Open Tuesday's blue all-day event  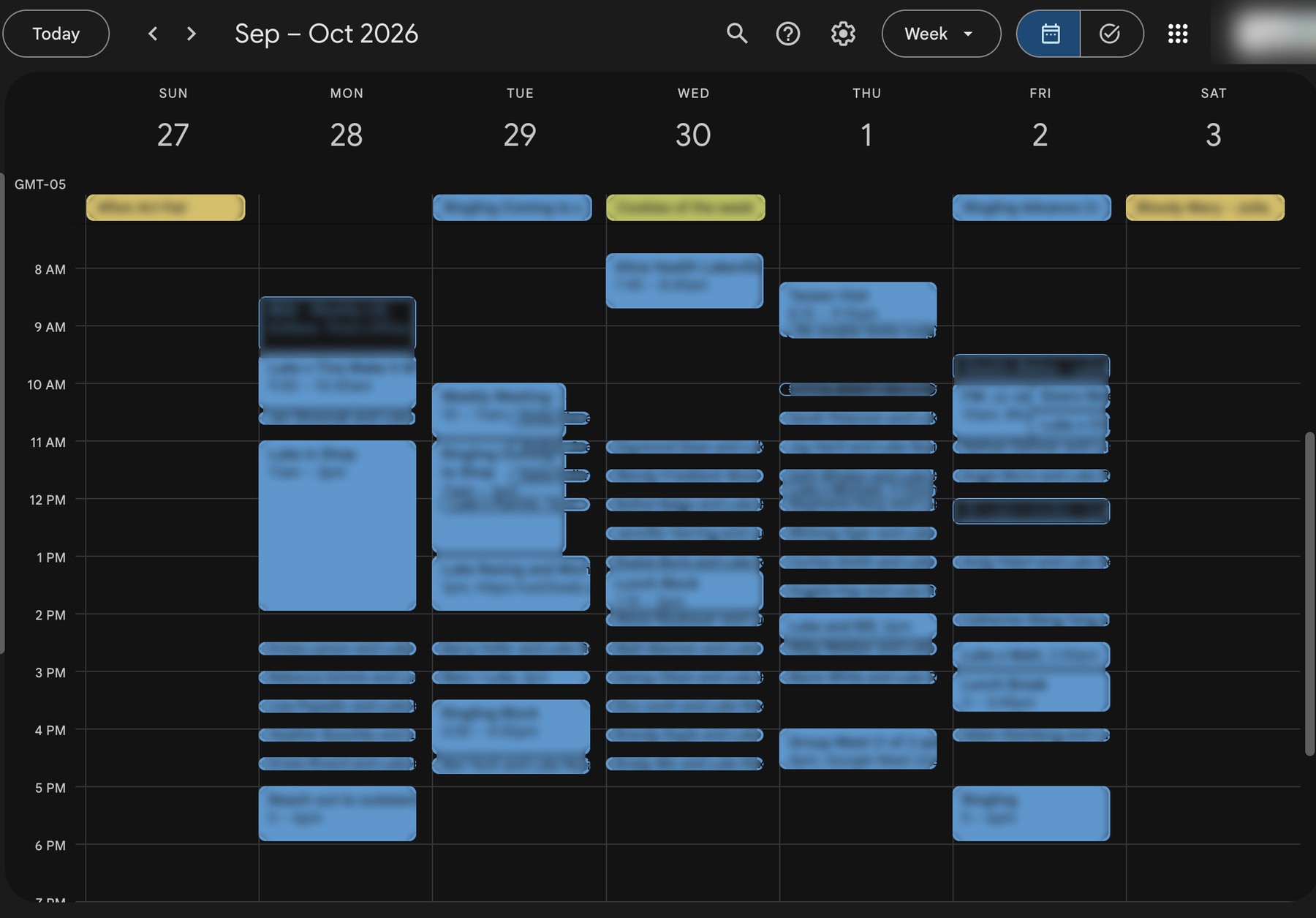512,208
